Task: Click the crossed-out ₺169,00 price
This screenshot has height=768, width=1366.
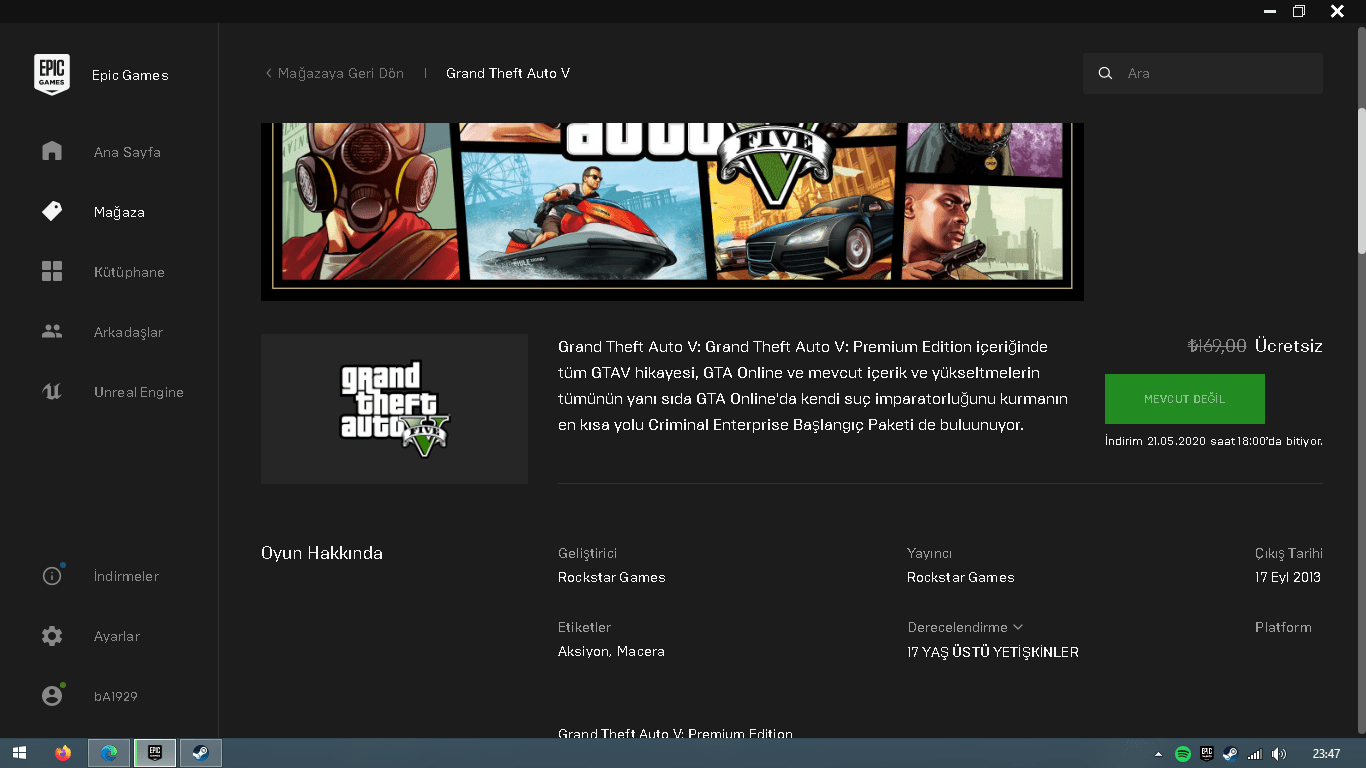Action: click(1217, 346)
